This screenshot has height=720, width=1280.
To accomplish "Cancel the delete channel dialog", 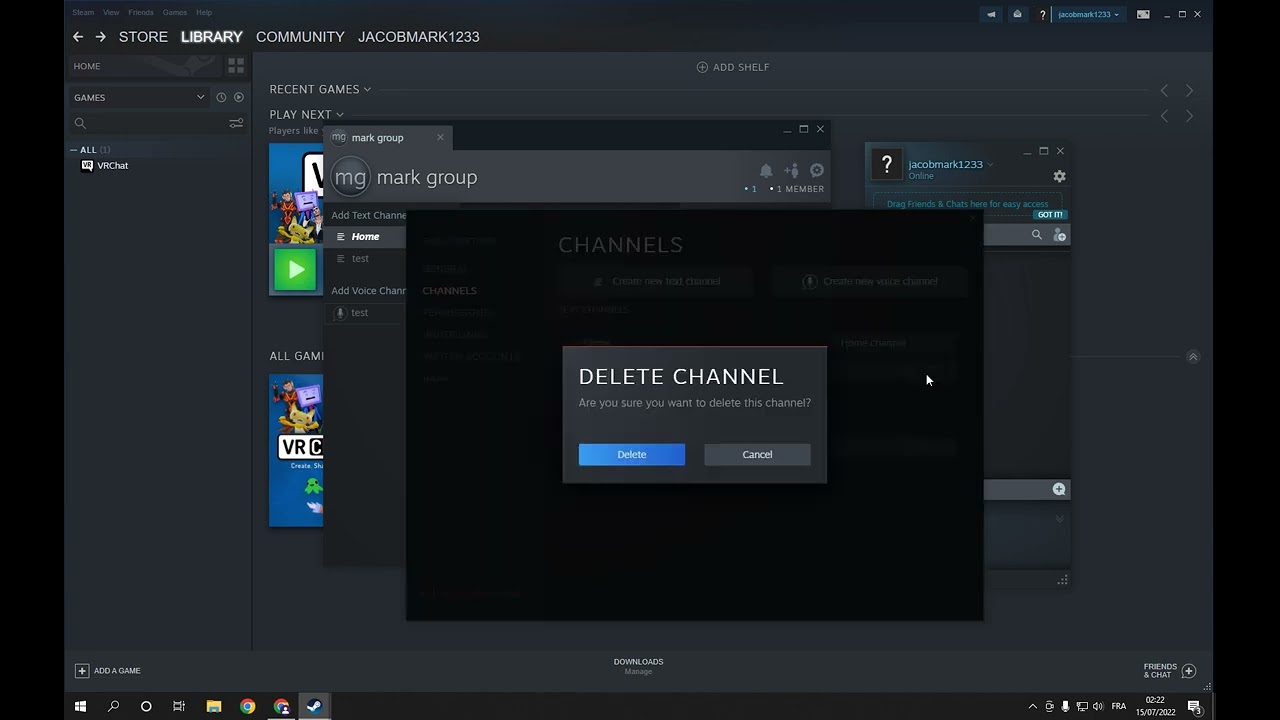I will tap(757, 454).
